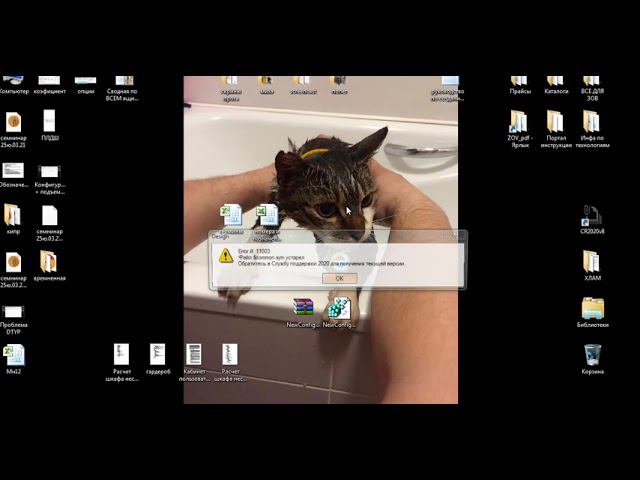Open the коэфициент desktop file
Viewport: 640px width, 480px height.
(x=49, y=85)
